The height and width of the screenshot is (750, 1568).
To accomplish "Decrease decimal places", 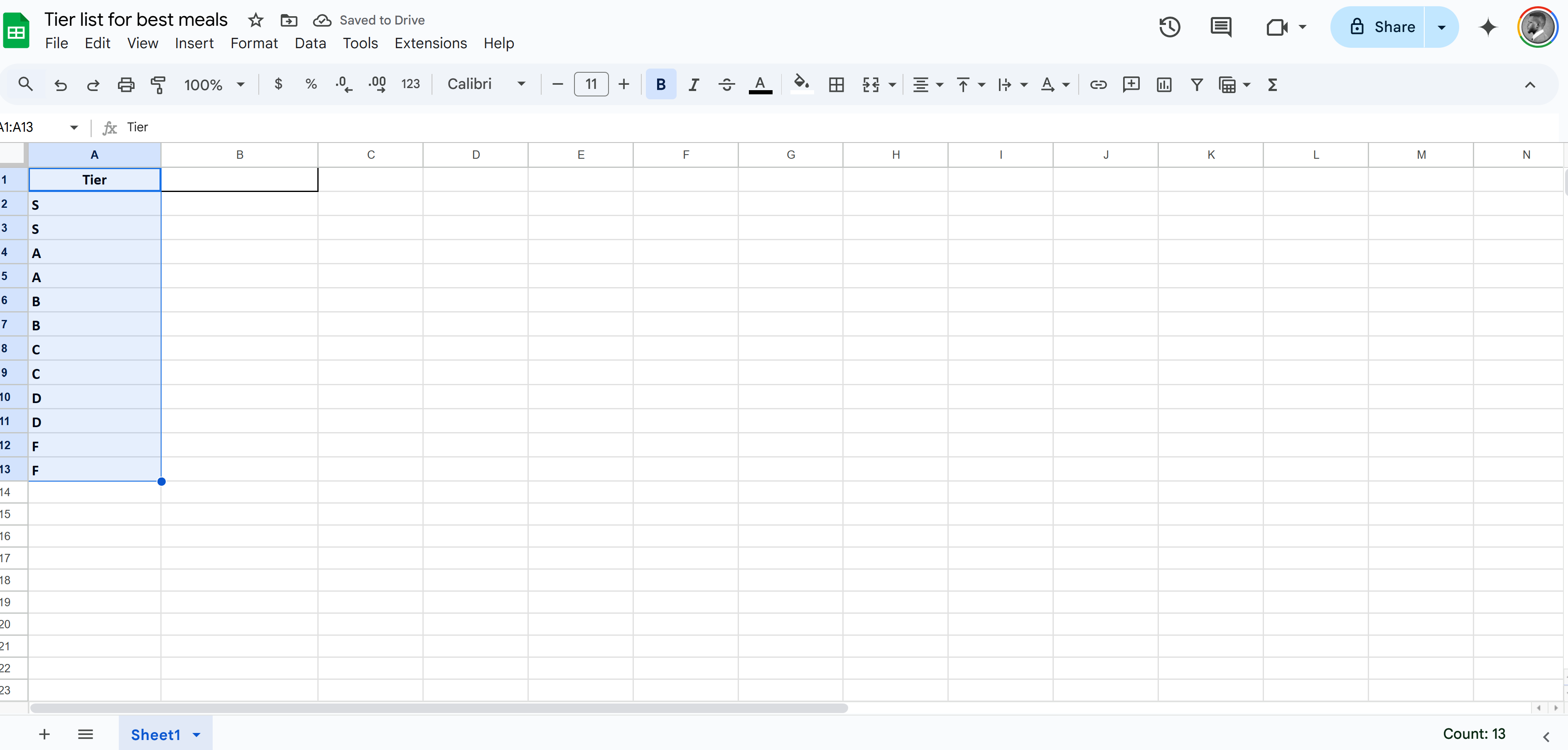I will (x=344, y=85).
